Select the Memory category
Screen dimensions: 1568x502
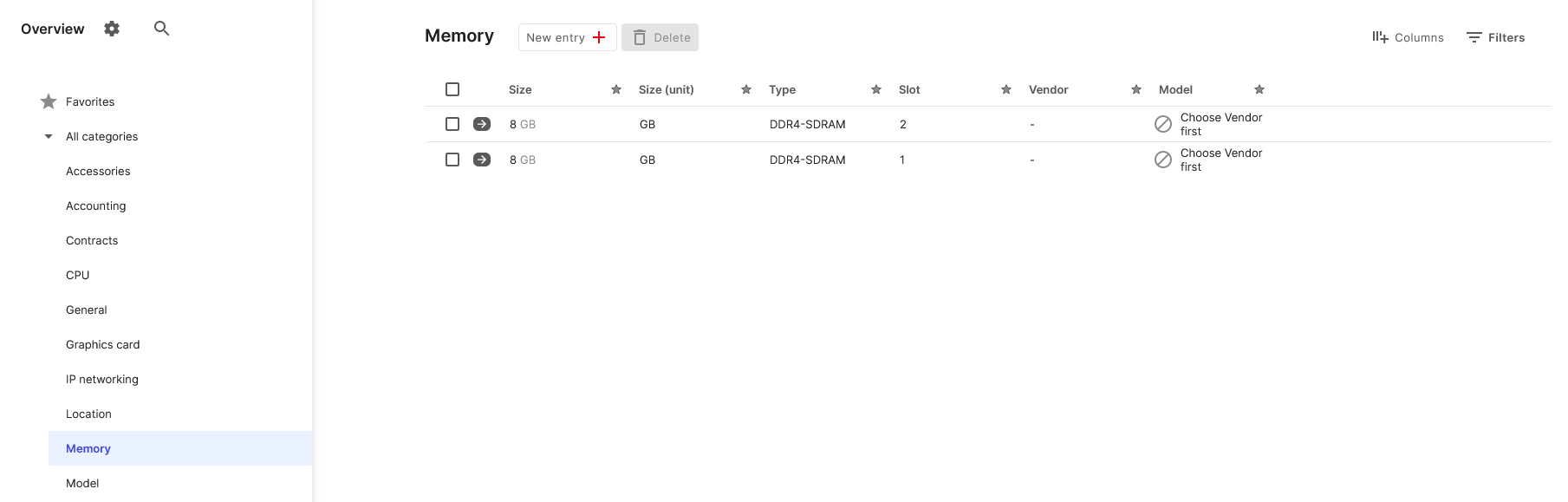pyautogui.click(x=180, y=448)
